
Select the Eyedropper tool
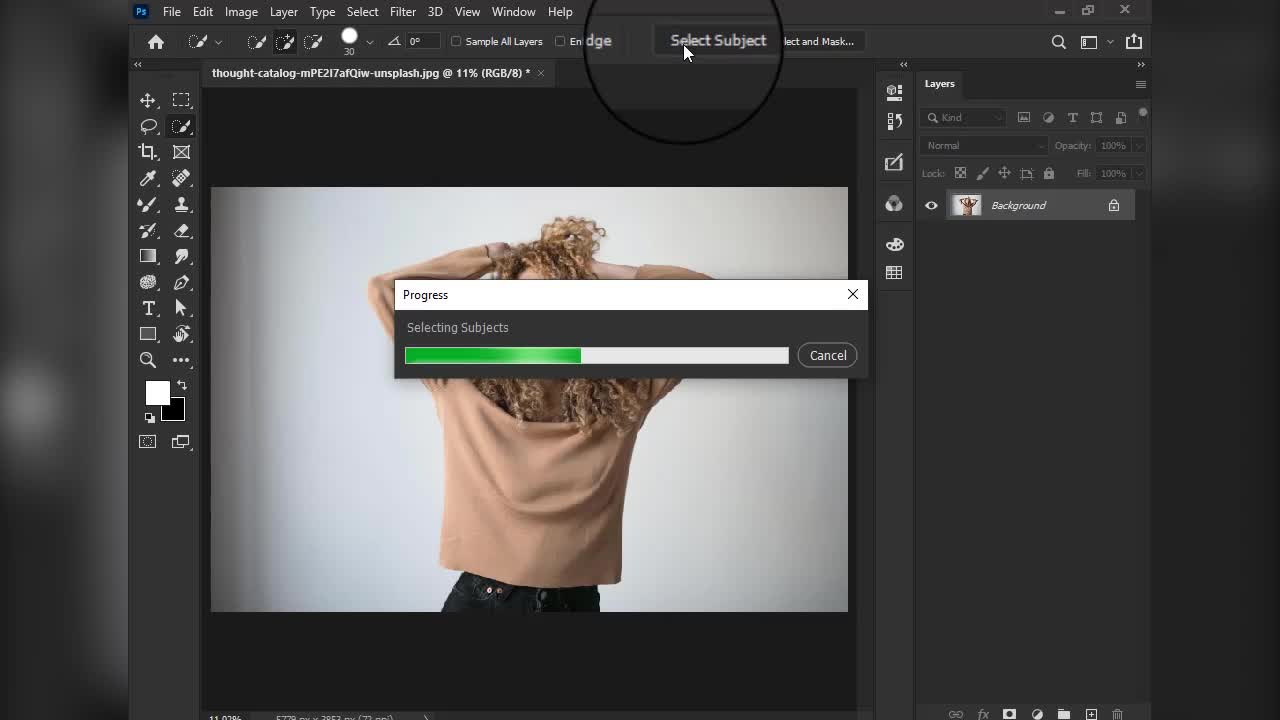(x=148, y=178)
